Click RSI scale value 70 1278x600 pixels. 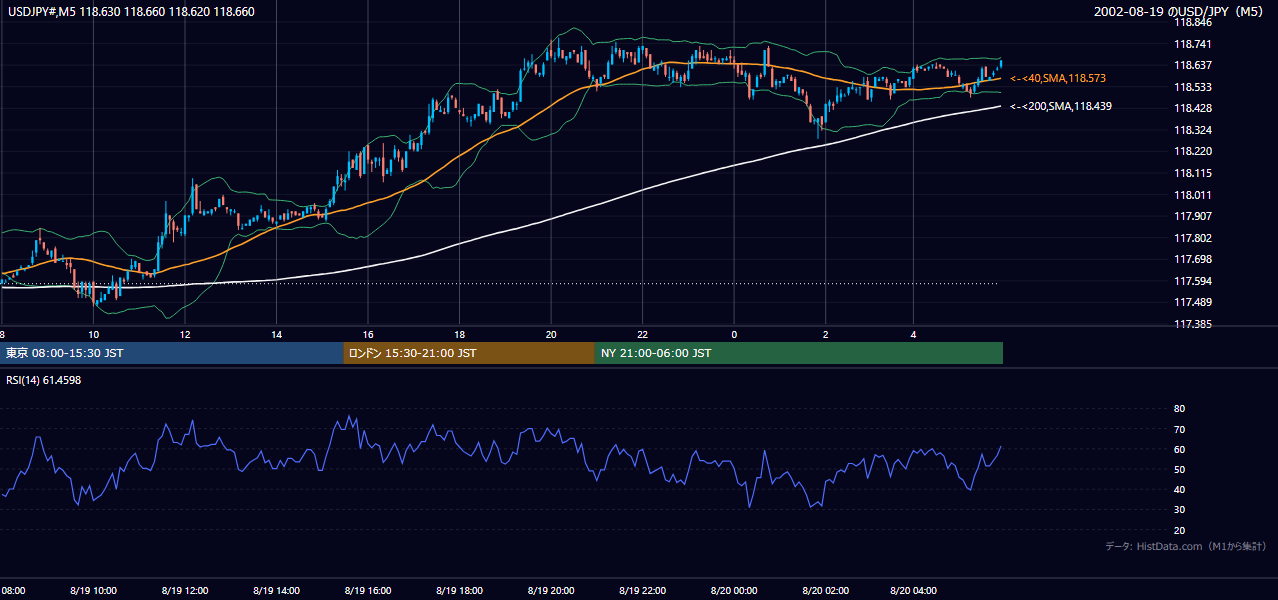pos(1180,429)
